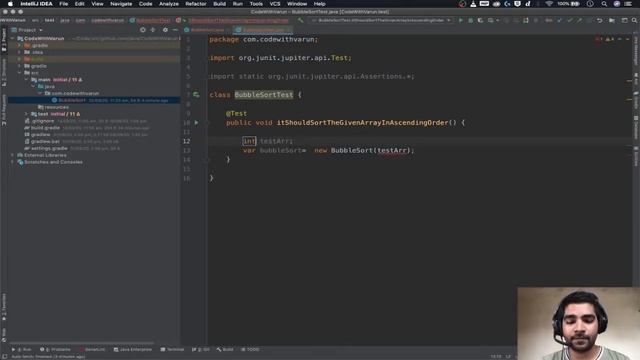Image resolution: width=640 pixels, height=360 pixels.
Task: Toggle the Project side tab on left edge
Action: (4, 40)
